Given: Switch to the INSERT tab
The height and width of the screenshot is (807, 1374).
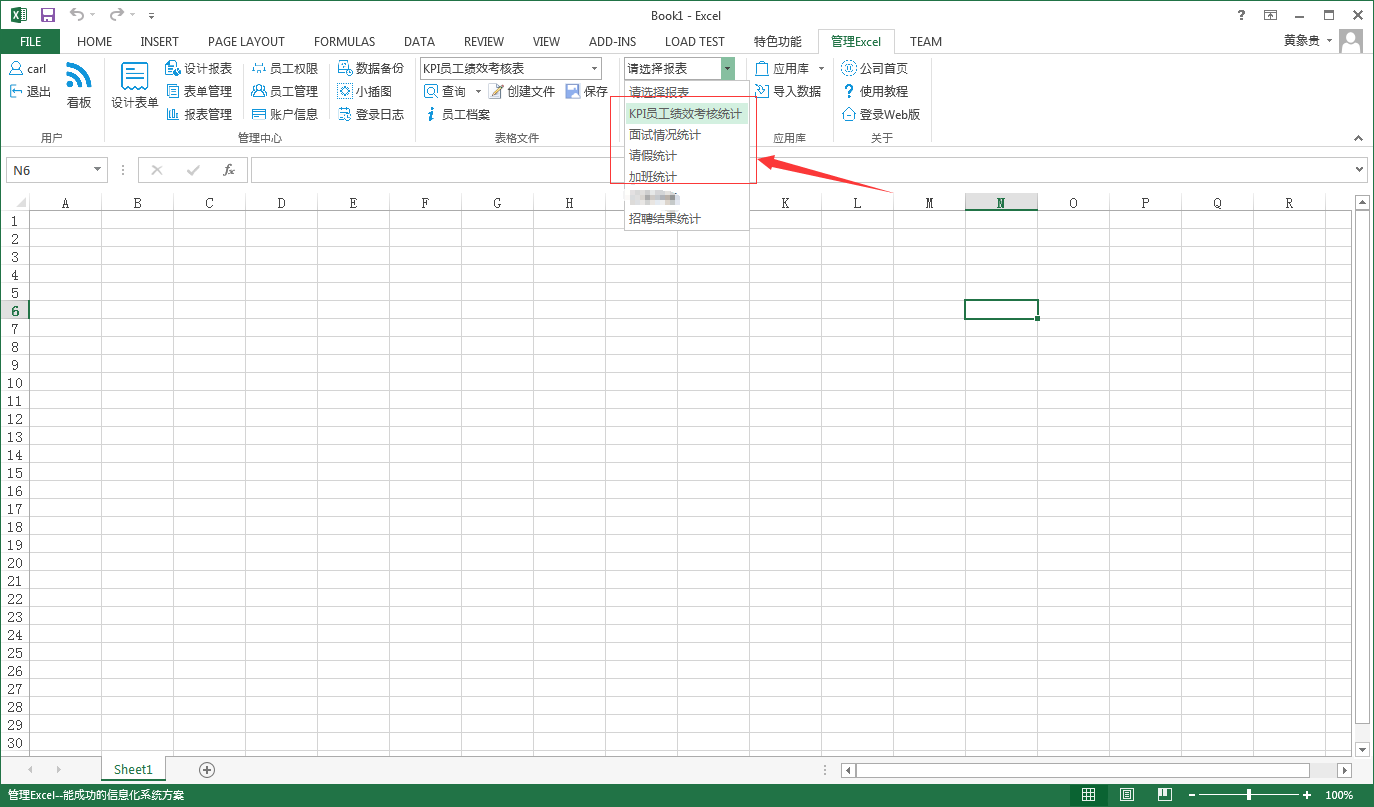Looking at the screenshot, I should point(160,42).
